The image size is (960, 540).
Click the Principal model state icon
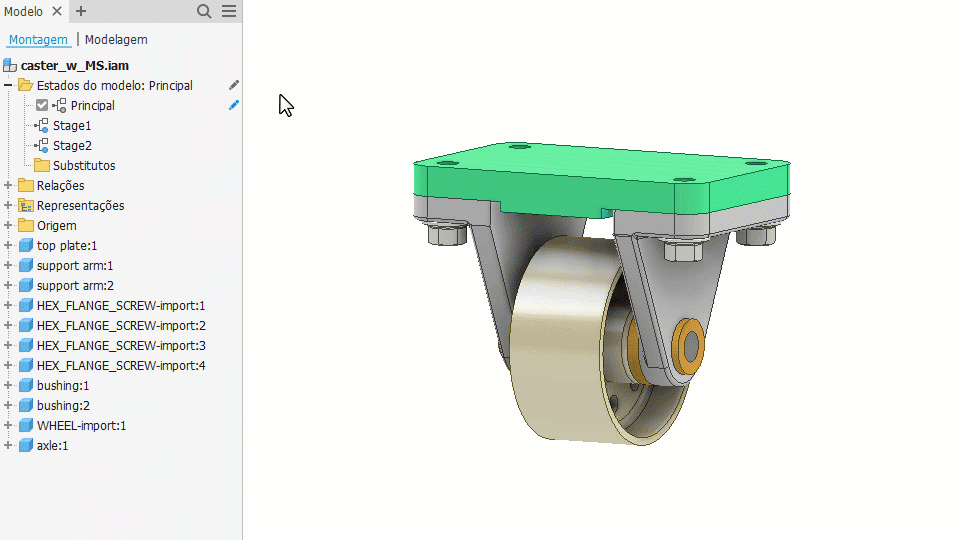59,105
